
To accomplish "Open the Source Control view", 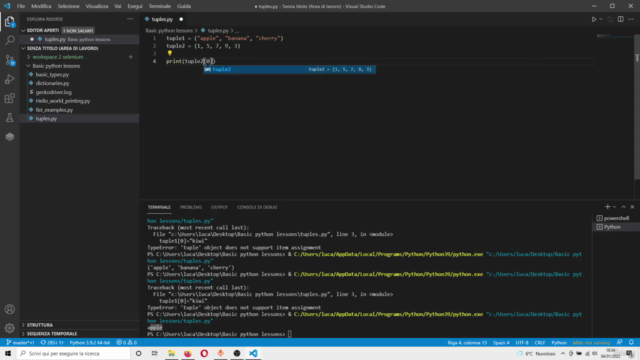I will tap(9, 60).
